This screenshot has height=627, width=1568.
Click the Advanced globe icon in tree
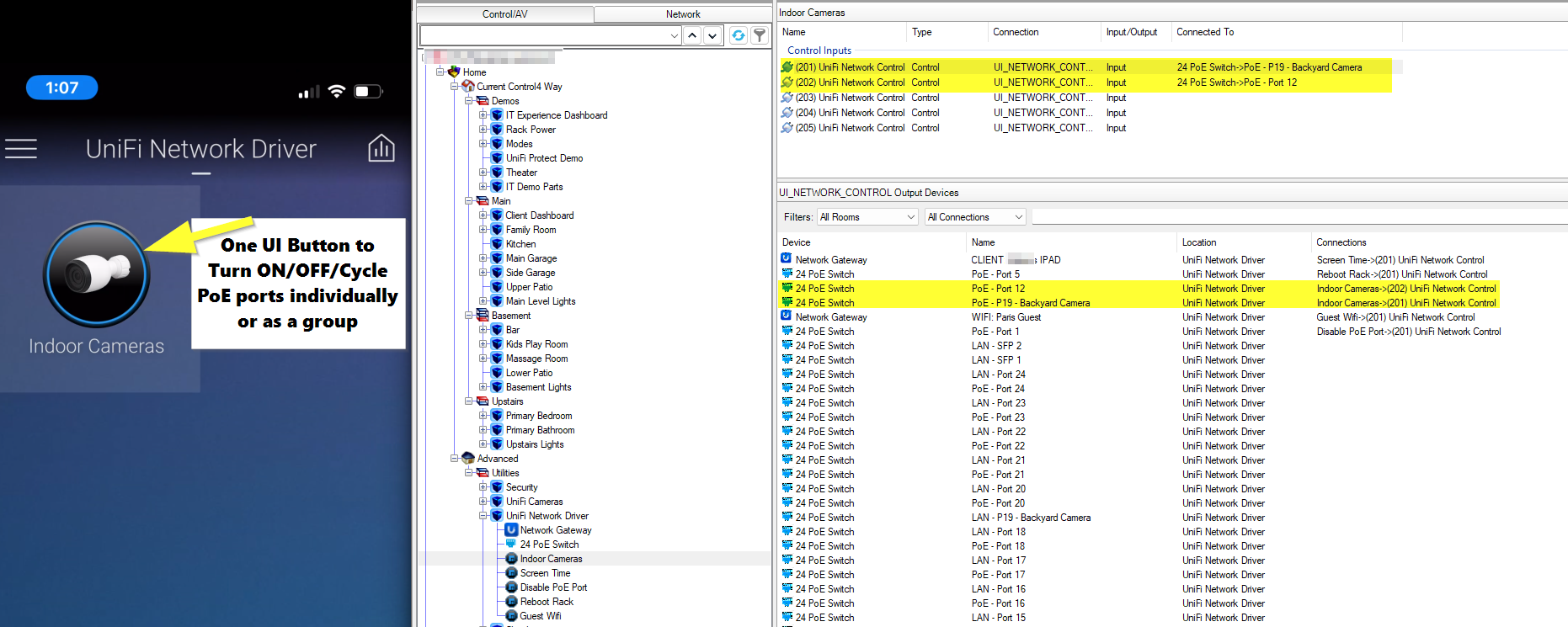[x=468, y=459]
